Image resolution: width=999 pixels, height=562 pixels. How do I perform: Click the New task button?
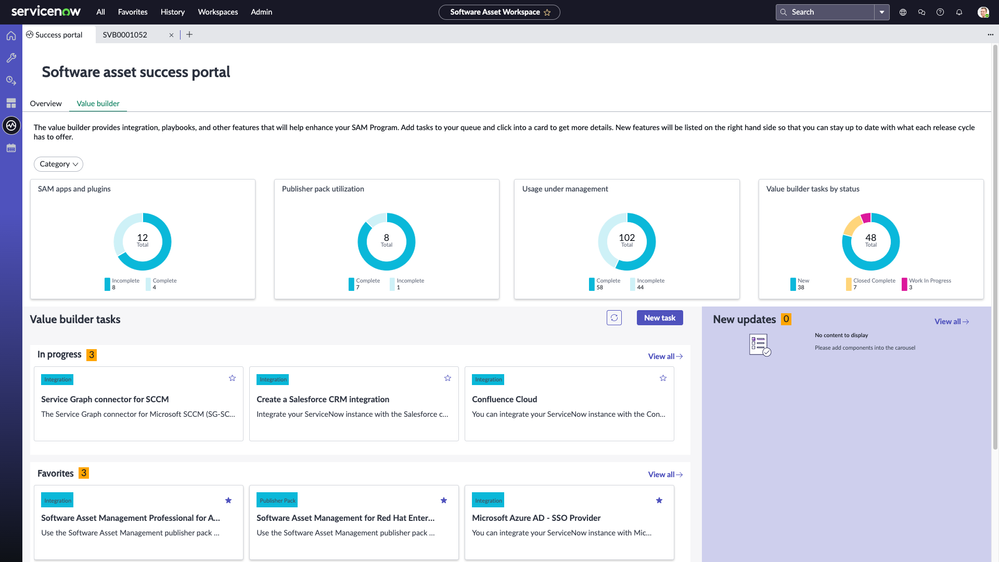[659, 317]
